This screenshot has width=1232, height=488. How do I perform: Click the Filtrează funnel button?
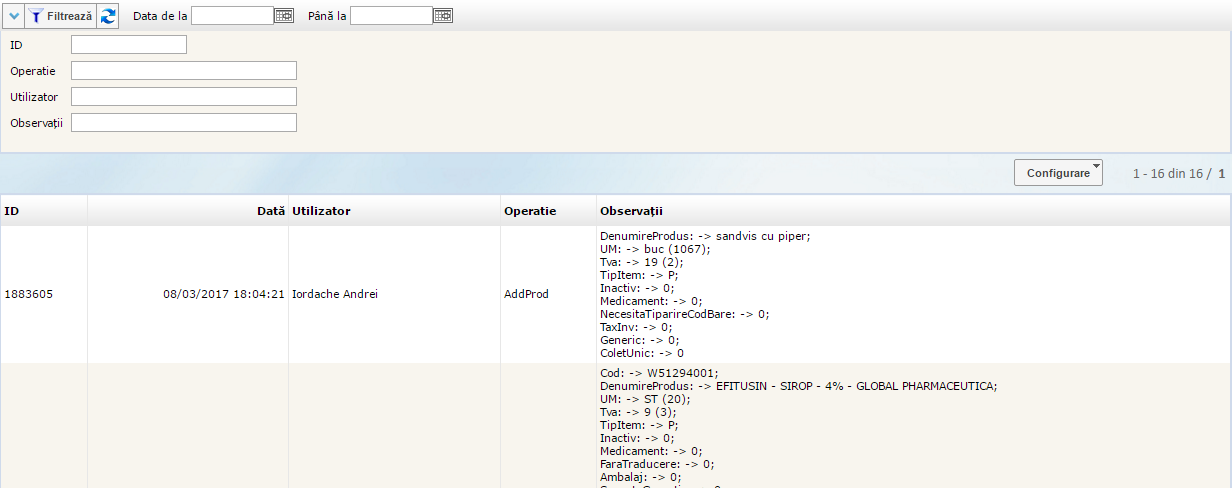[x=60, y=16]
